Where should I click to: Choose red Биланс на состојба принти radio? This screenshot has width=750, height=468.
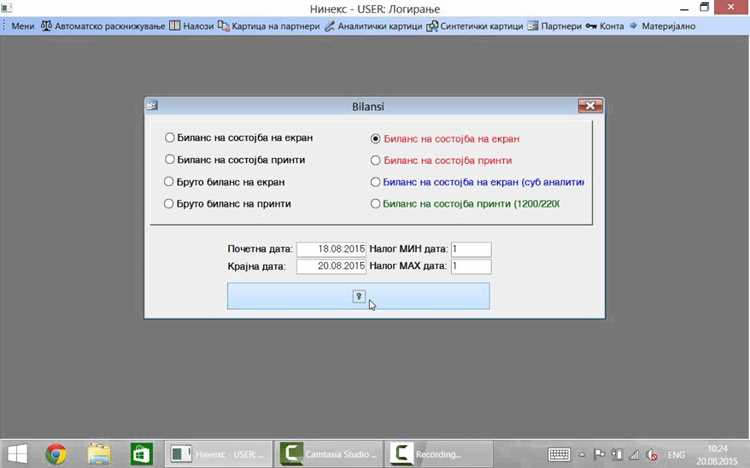tap(375, 160)
